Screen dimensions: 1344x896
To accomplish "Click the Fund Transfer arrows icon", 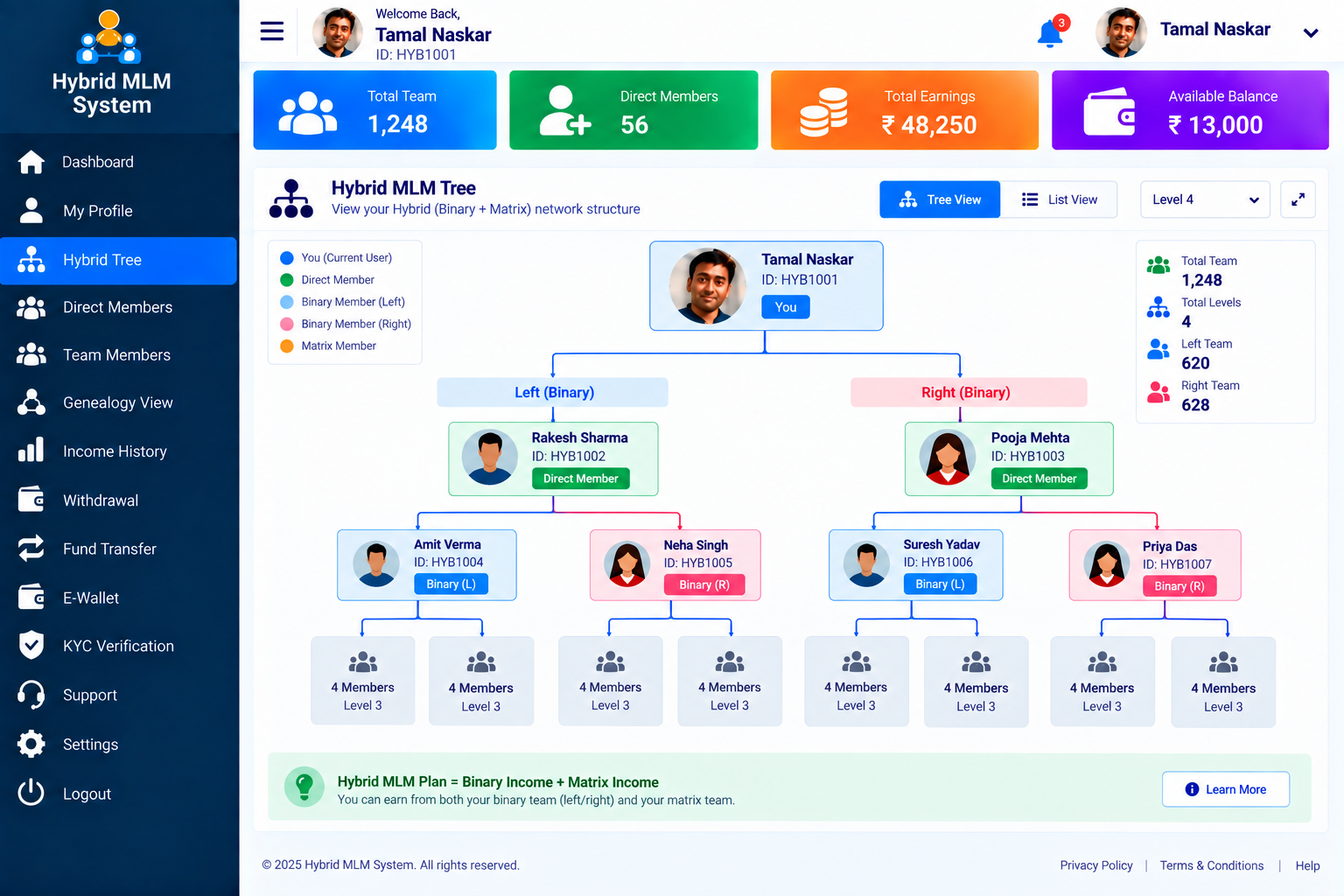I will 31,549.
